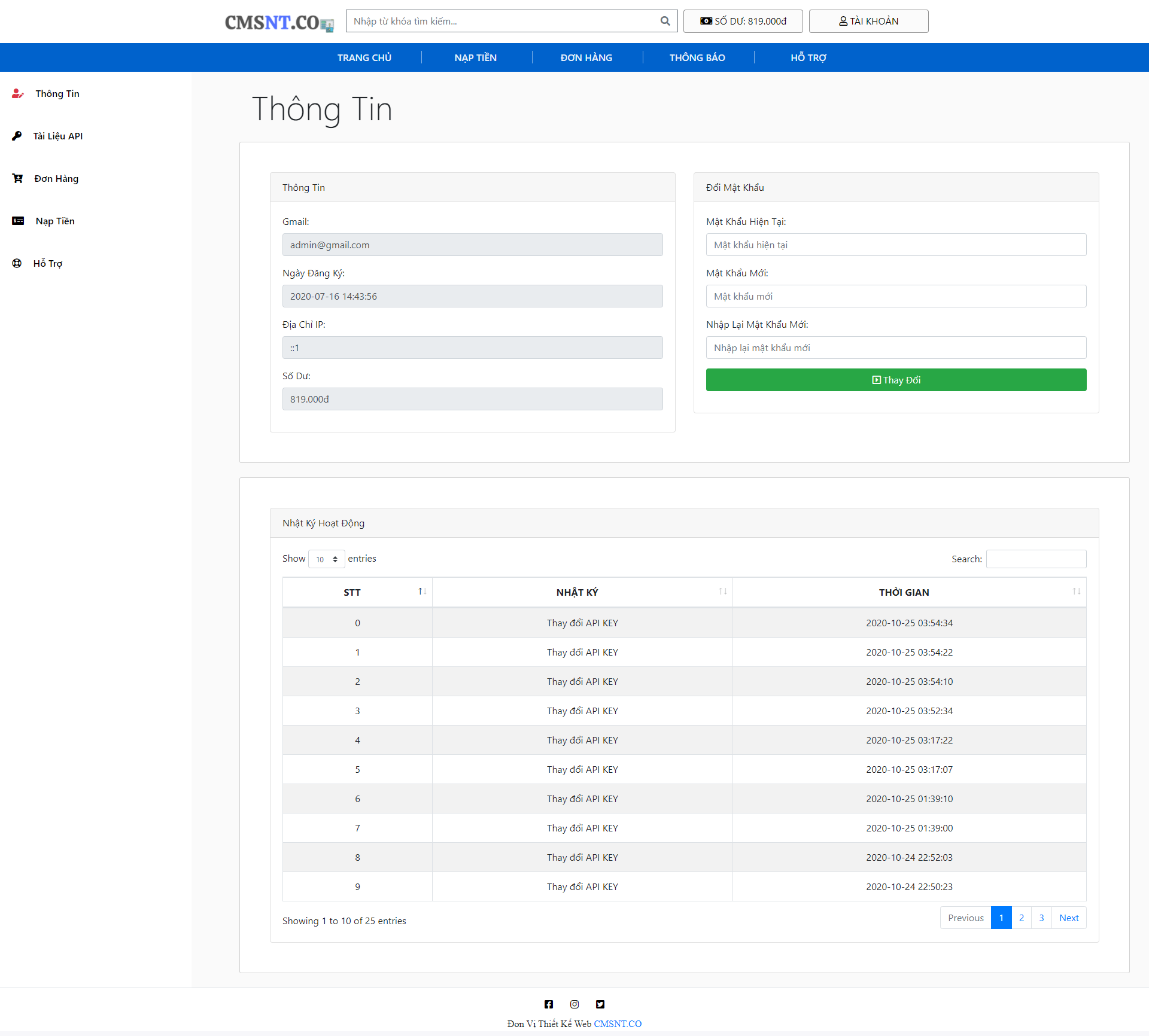Screen dimensions: 1149x1036
Task: Open the Twitter footer icon
Action: 600,1004
